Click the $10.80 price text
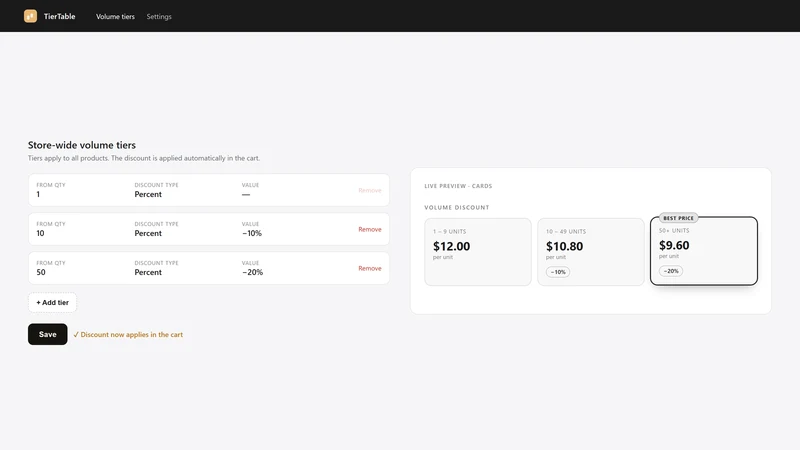The height and width of the screenshot is (450, 800). (564, 246)
